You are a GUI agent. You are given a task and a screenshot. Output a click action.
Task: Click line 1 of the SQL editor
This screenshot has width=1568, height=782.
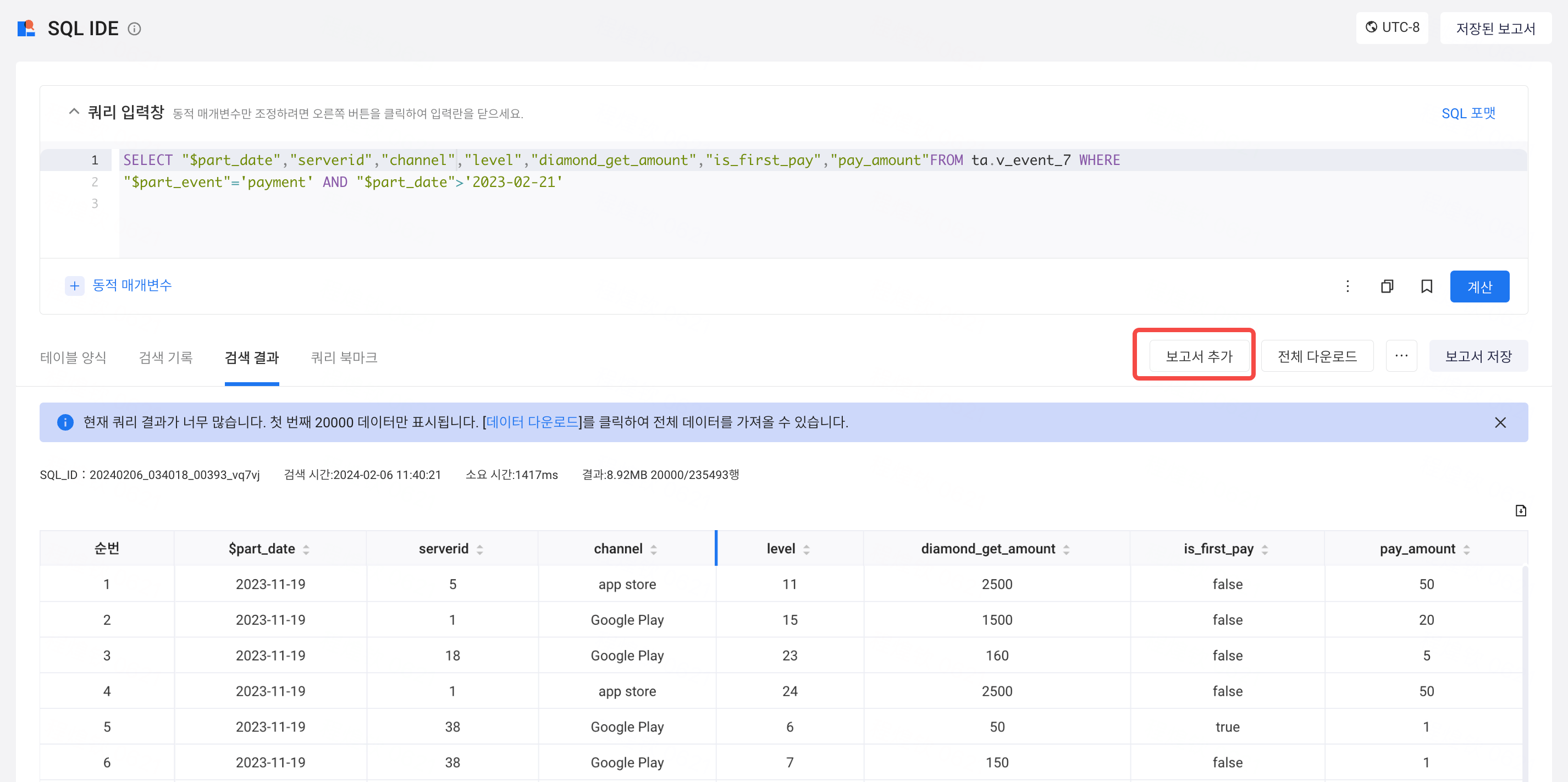[x=823, y=160]
